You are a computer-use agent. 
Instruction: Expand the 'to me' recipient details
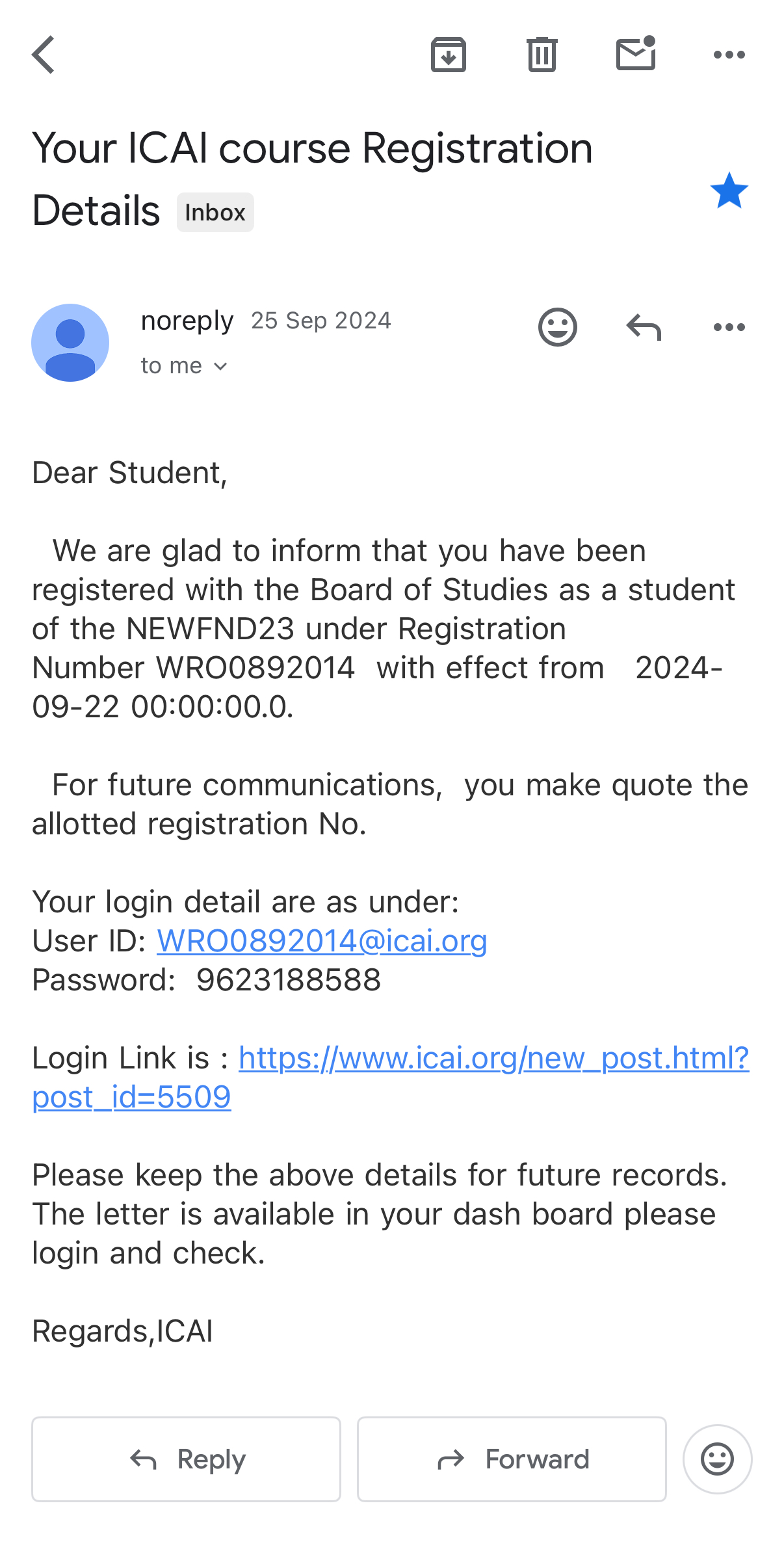point(184,366)
